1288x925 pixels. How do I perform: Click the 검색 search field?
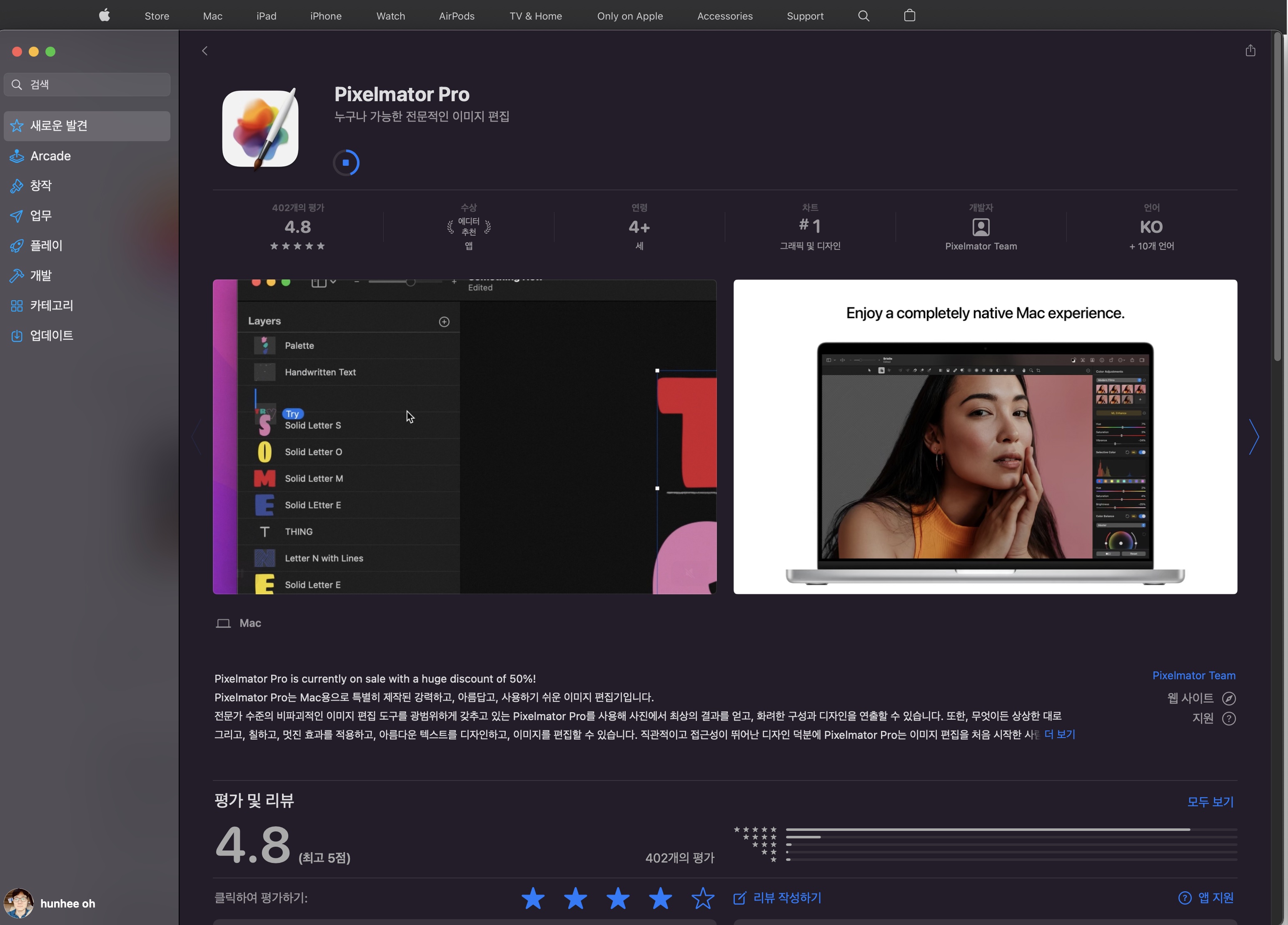click(x=87, y=85)
